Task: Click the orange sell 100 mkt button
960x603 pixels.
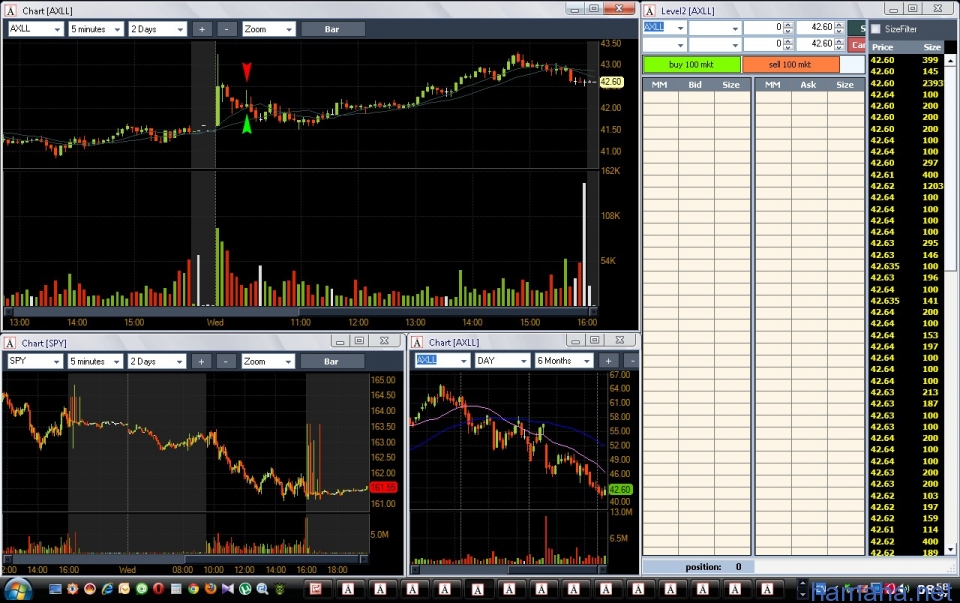Action: click(790, 64)
